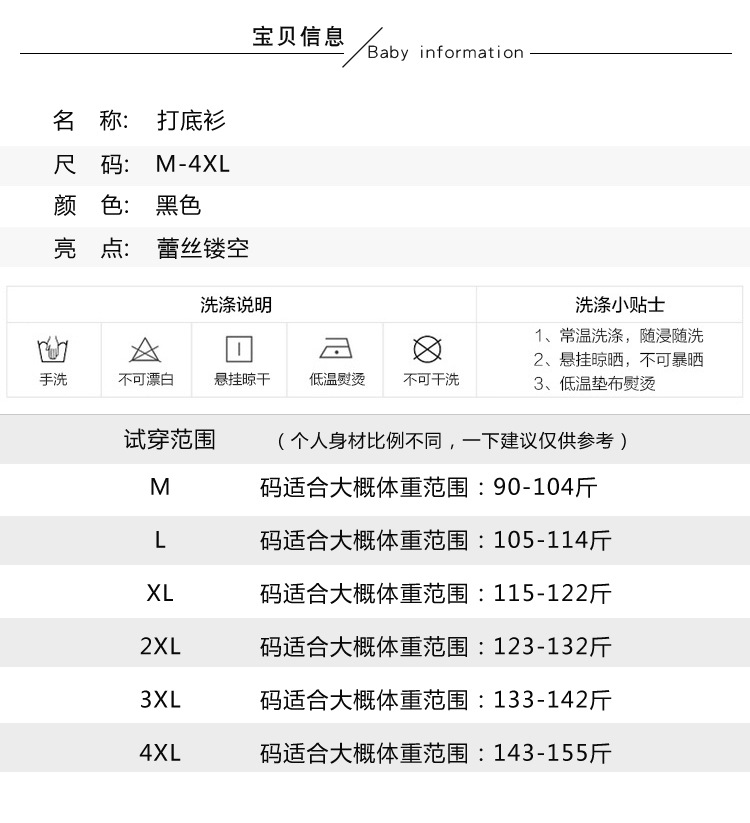Viewport: 750px width, 823px height.
Task: Click the low-temperature iron icon
Action: click(x=336, y=349)
